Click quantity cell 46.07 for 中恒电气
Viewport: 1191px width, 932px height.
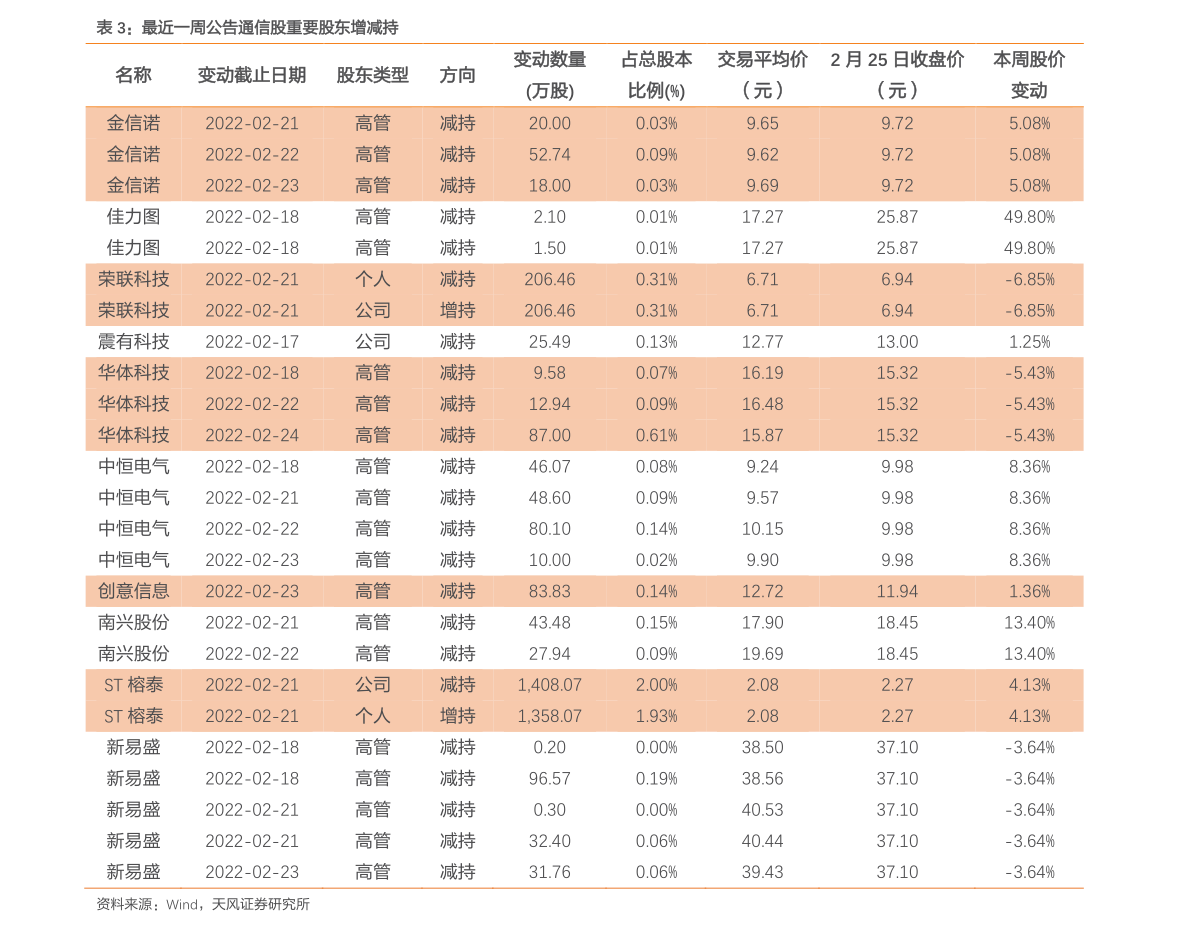pyautogui.click(x=549, y=466)
